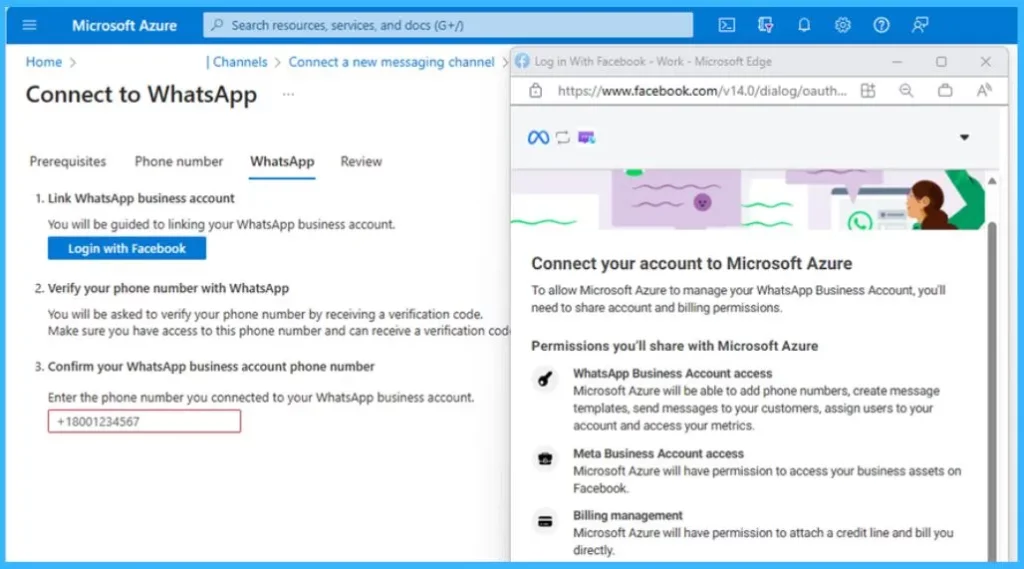
Task: Click the sync arrows icon beside the Meta logo
Action: click(x=562, y=137)
